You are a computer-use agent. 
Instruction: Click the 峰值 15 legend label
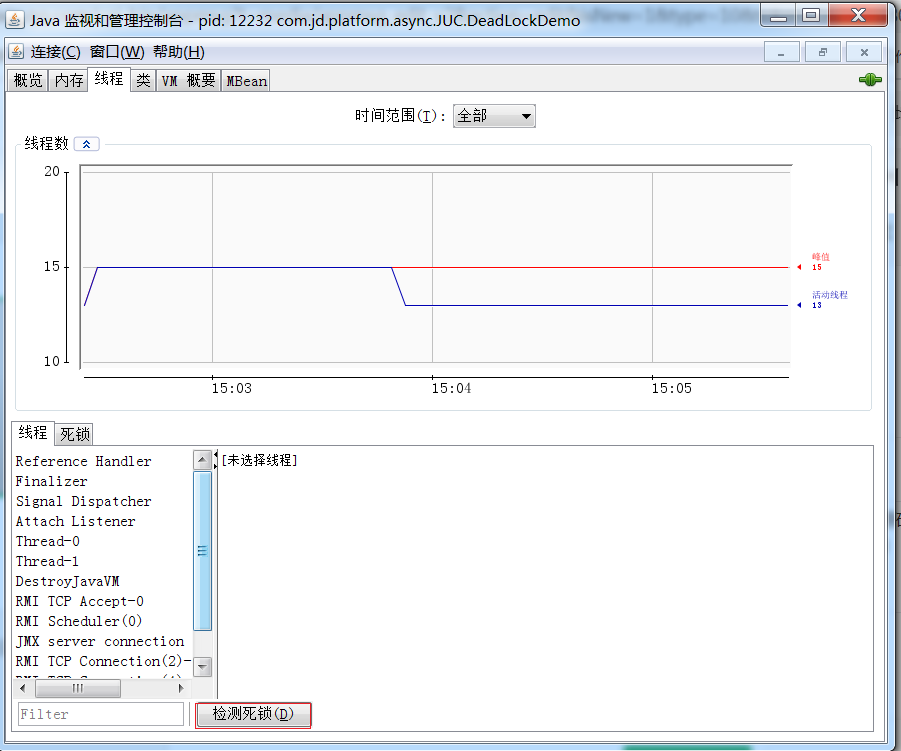[x=820, y=261]
